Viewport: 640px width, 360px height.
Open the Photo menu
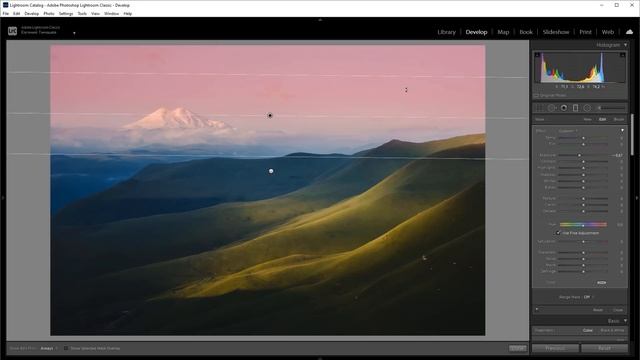(49, 13)
